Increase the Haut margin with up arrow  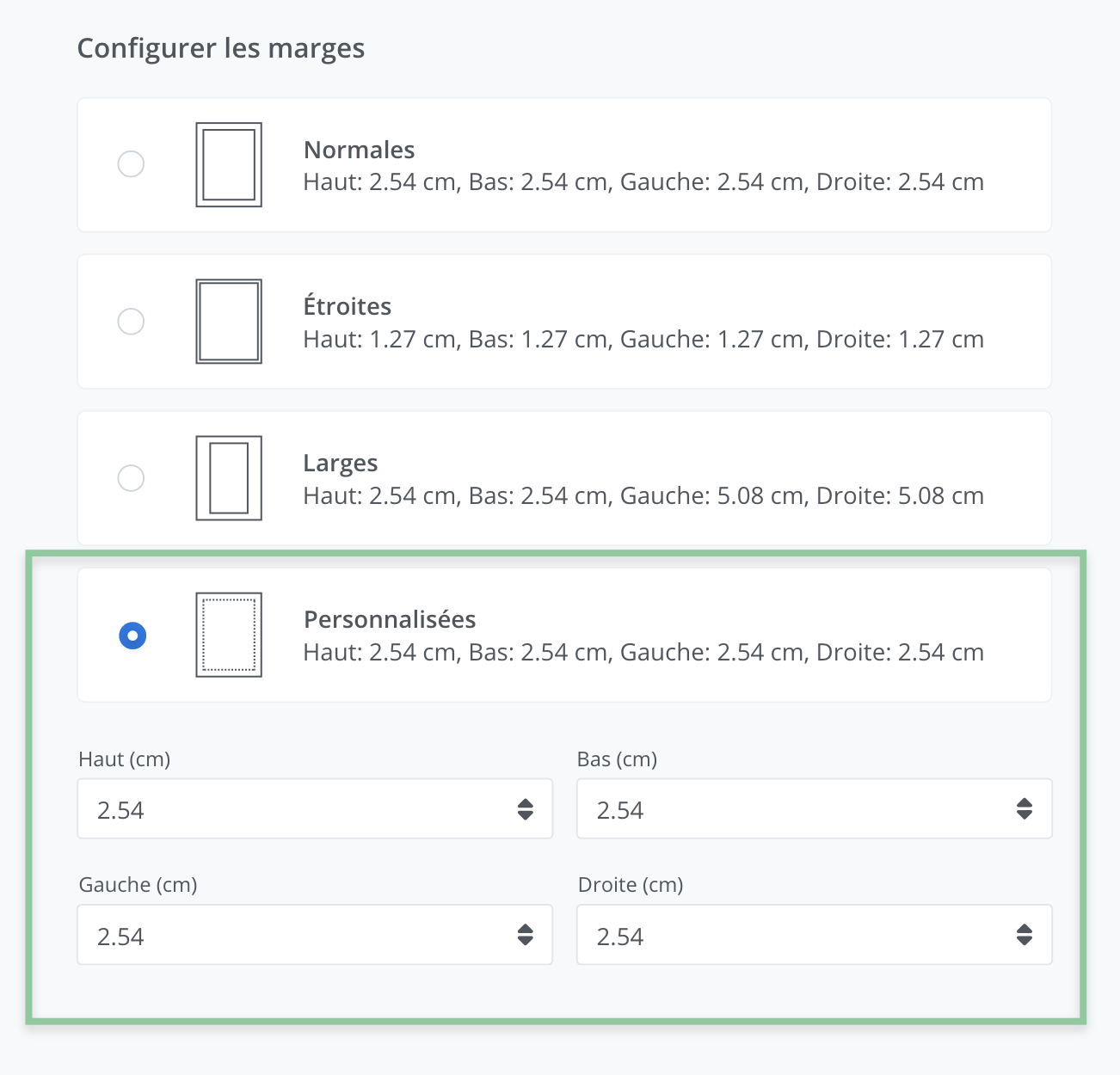tap(526, 803)
